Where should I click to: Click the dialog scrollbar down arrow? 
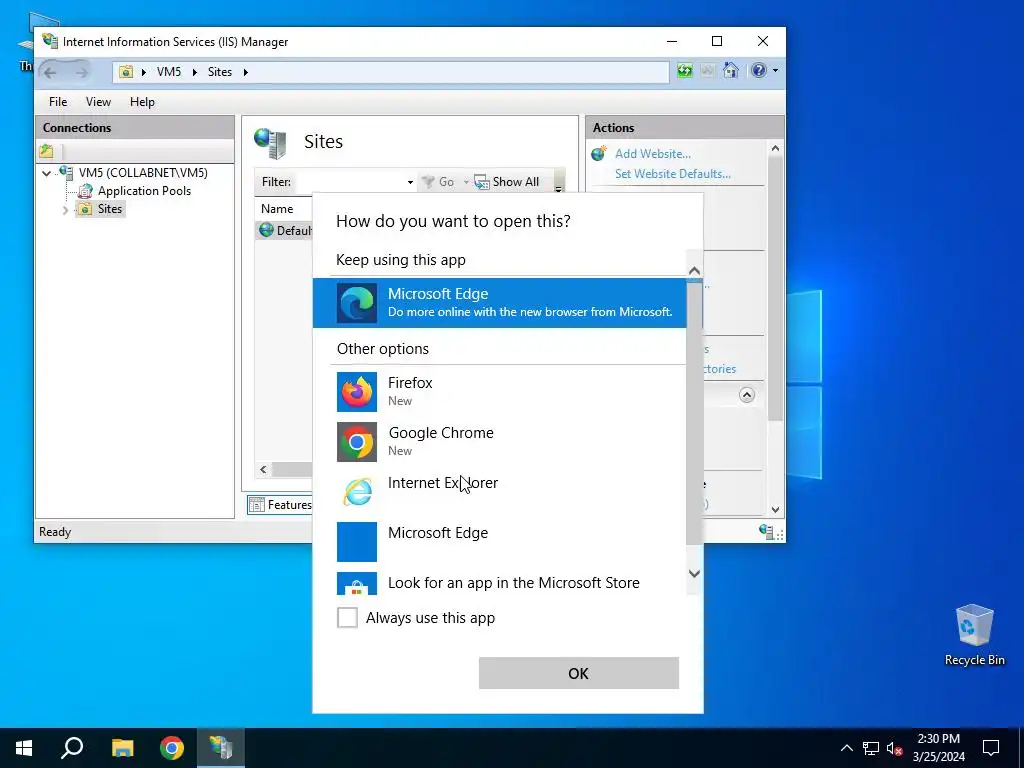pyautogui.click(x=694, y=573)
